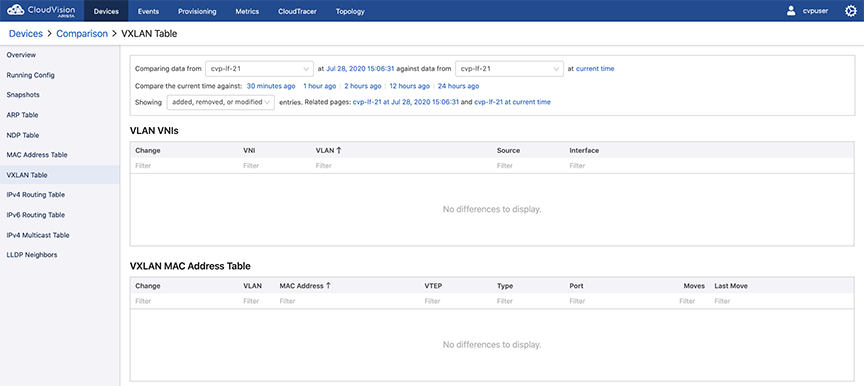The height and width of the screenshot is (386, 864).
Task: Click the VTEP filter field
Action: [457, 301]
